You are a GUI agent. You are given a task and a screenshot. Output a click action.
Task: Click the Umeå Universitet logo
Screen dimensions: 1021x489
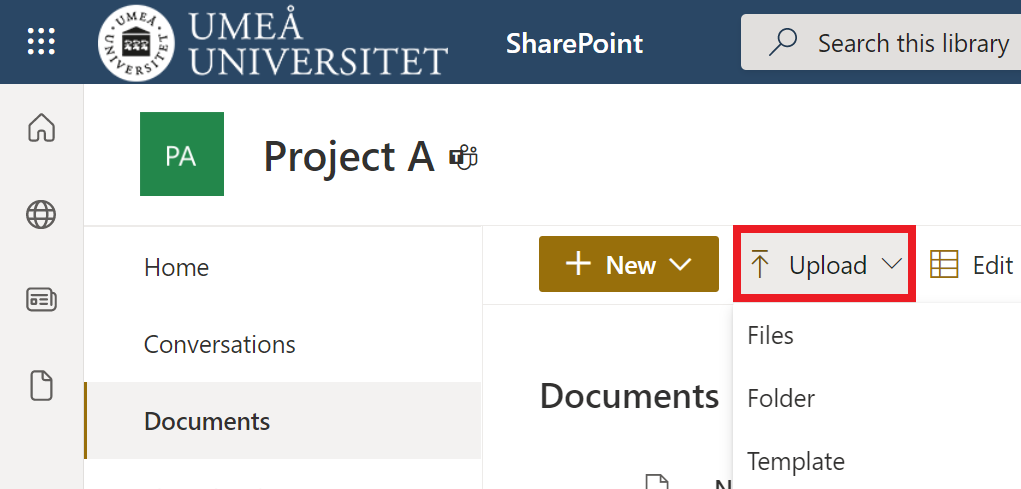[x=272, y=43]
